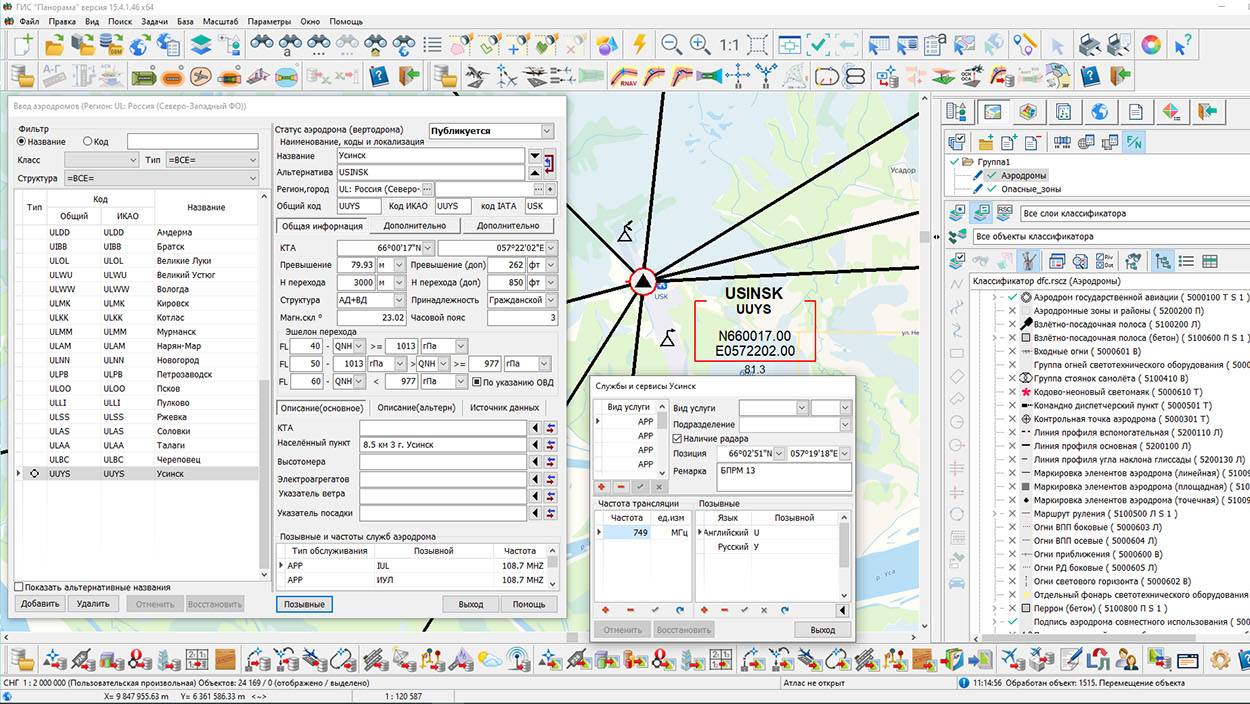Open the Класс filter dropdown
The image size is (1250, 704).
(x=133, y=160)
